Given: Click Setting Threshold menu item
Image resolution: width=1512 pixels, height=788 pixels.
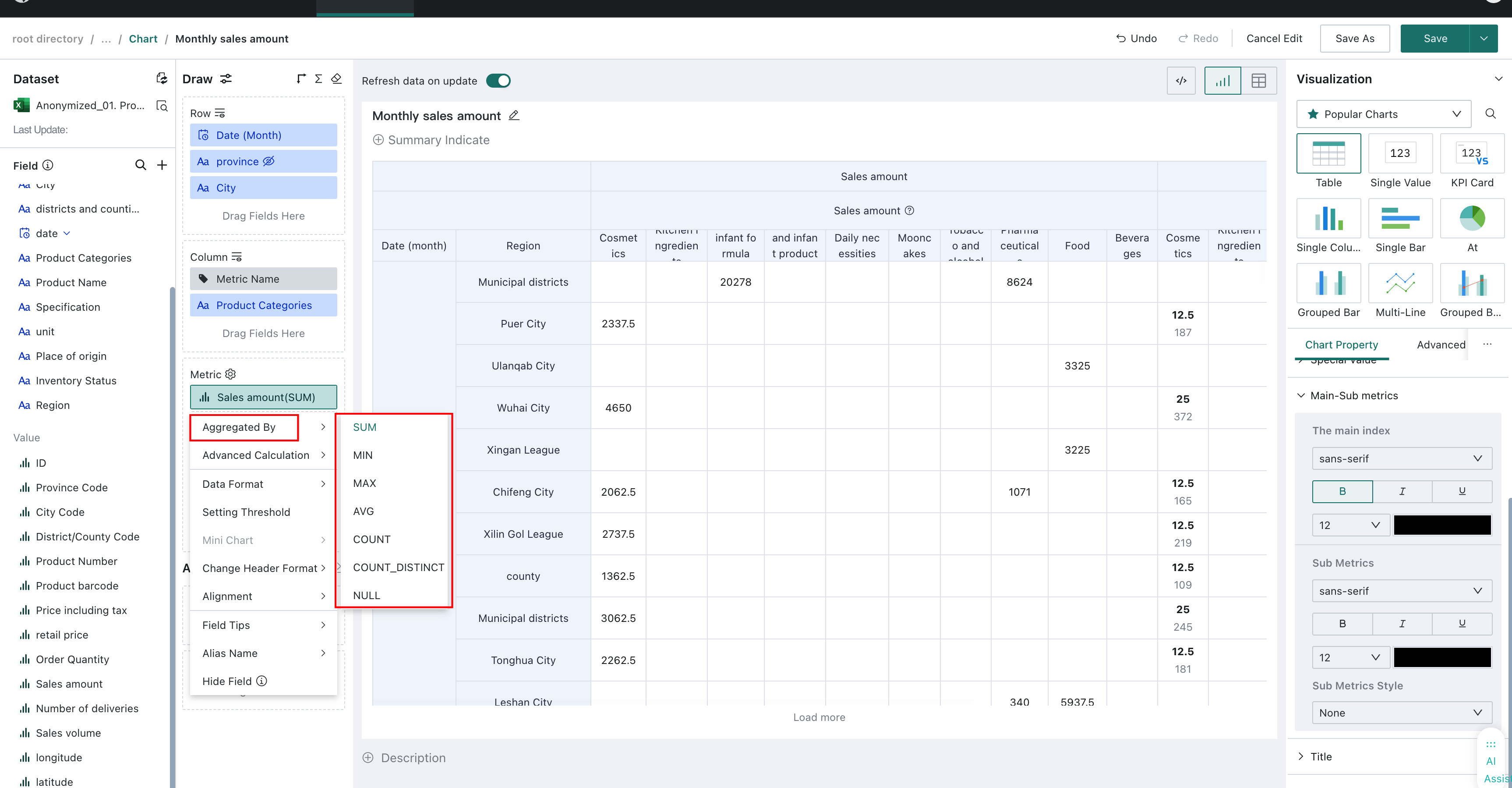Looking at the screenshot, I should [264, 512].
